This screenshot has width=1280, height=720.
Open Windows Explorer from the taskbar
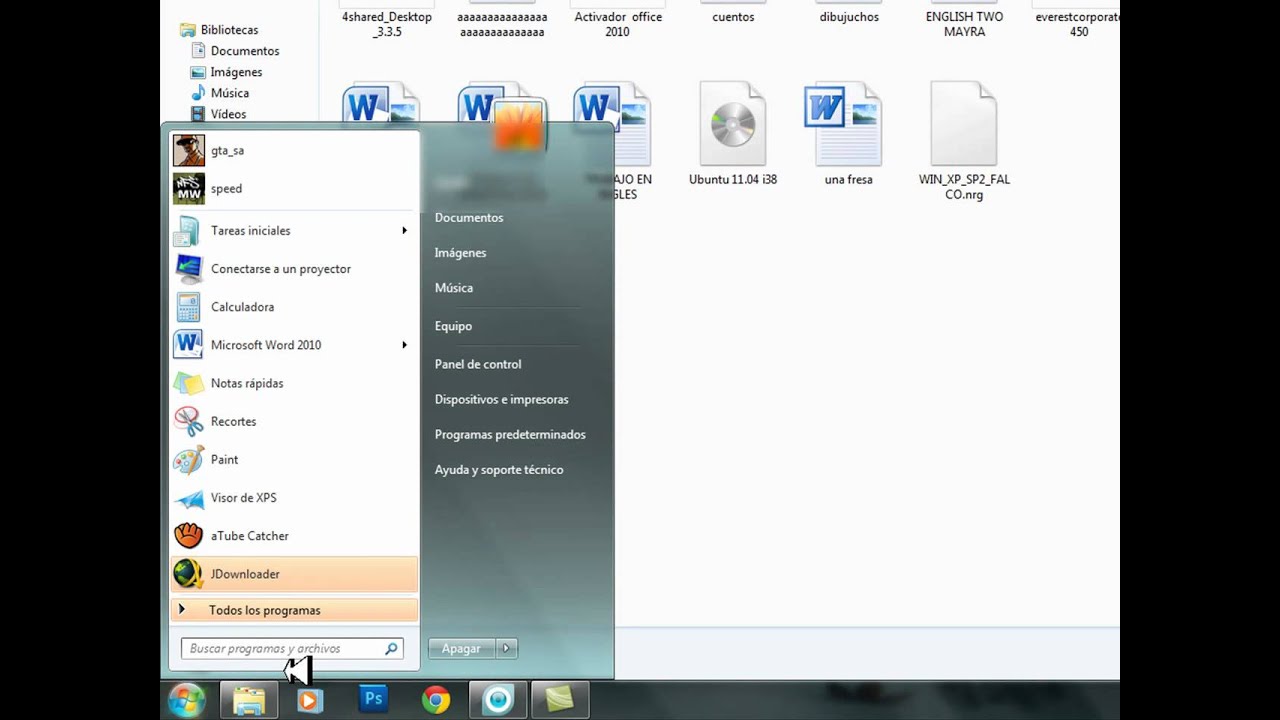[249, 700]
